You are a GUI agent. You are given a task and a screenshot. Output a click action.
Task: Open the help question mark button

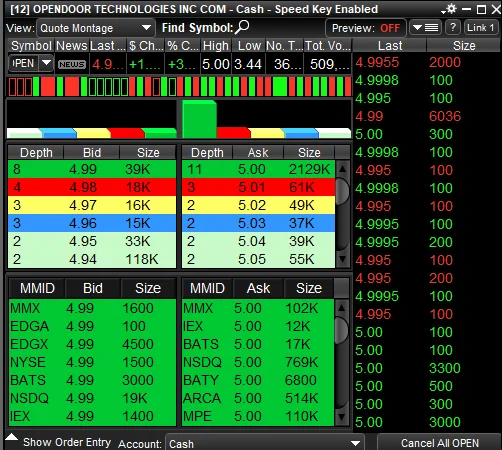[453, 28]
